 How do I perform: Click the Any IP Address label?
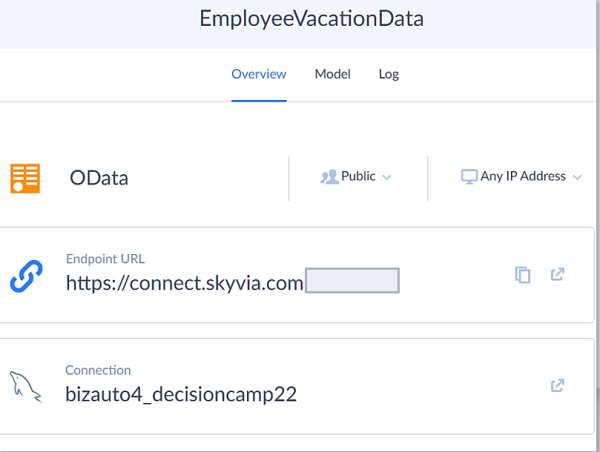tap(523, 177)
